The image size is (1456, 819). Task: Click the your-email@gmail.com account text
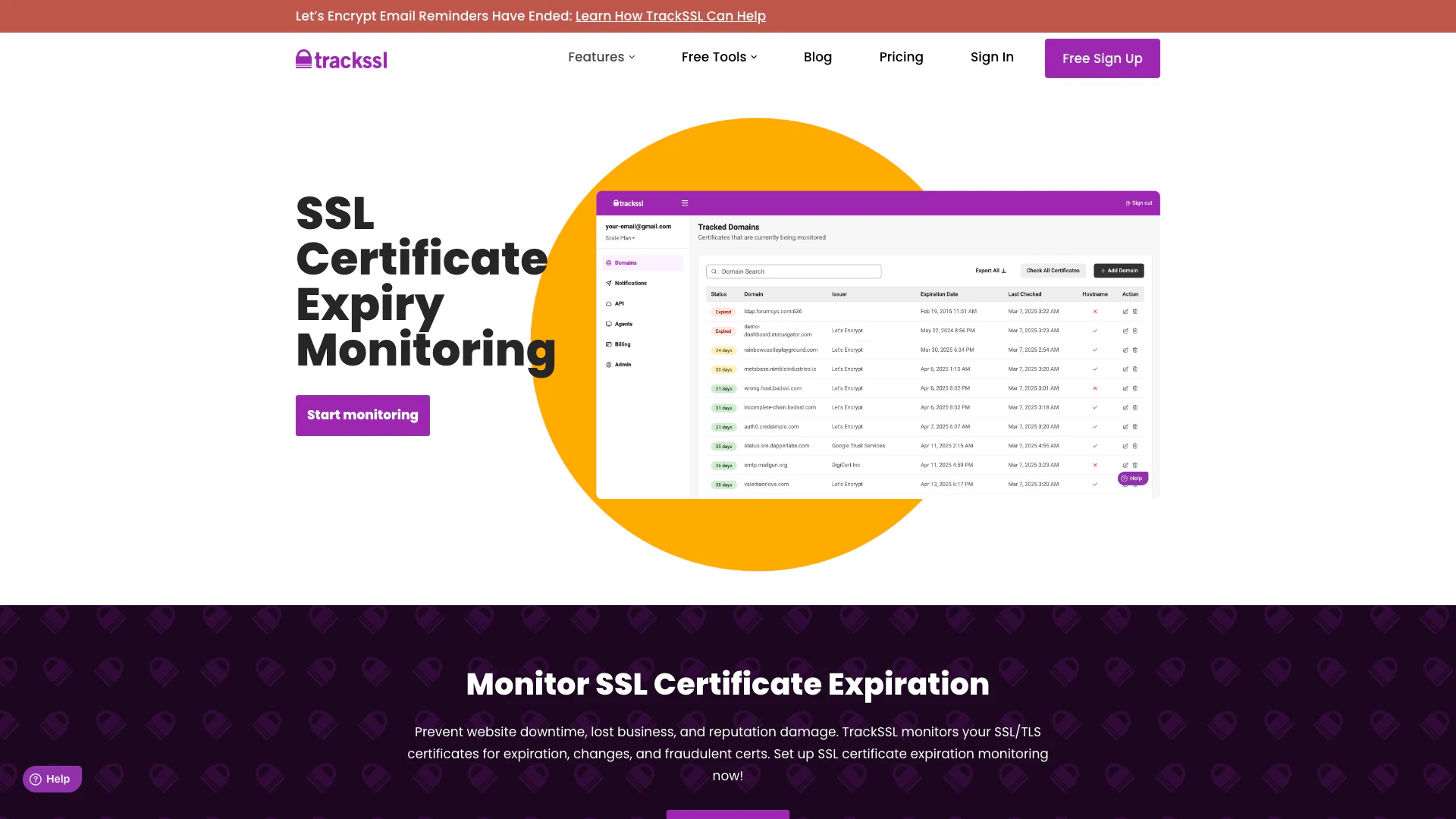[638, 227]
